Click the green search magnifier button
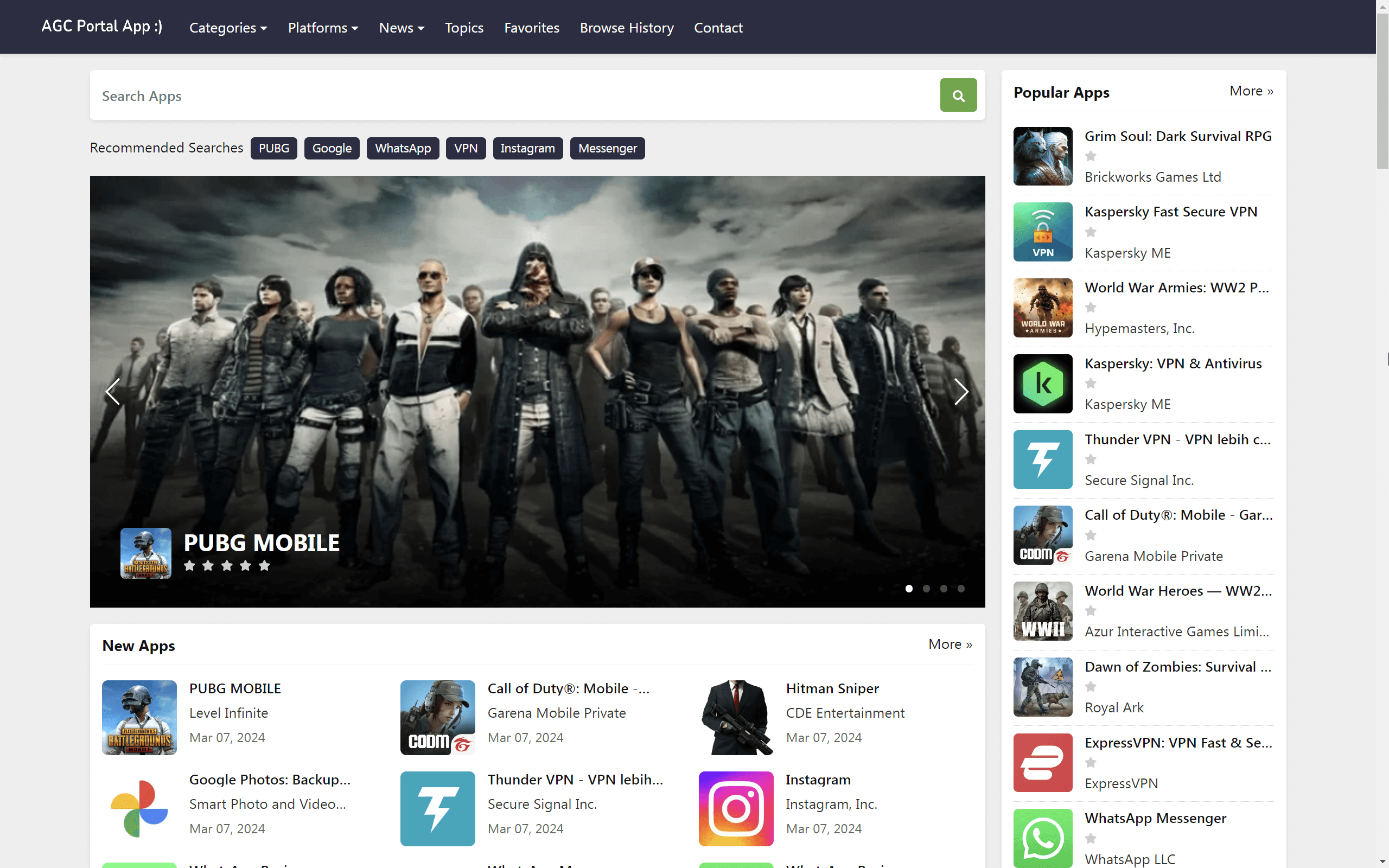This screenshot has height=868, width=1389. (958, 95)
